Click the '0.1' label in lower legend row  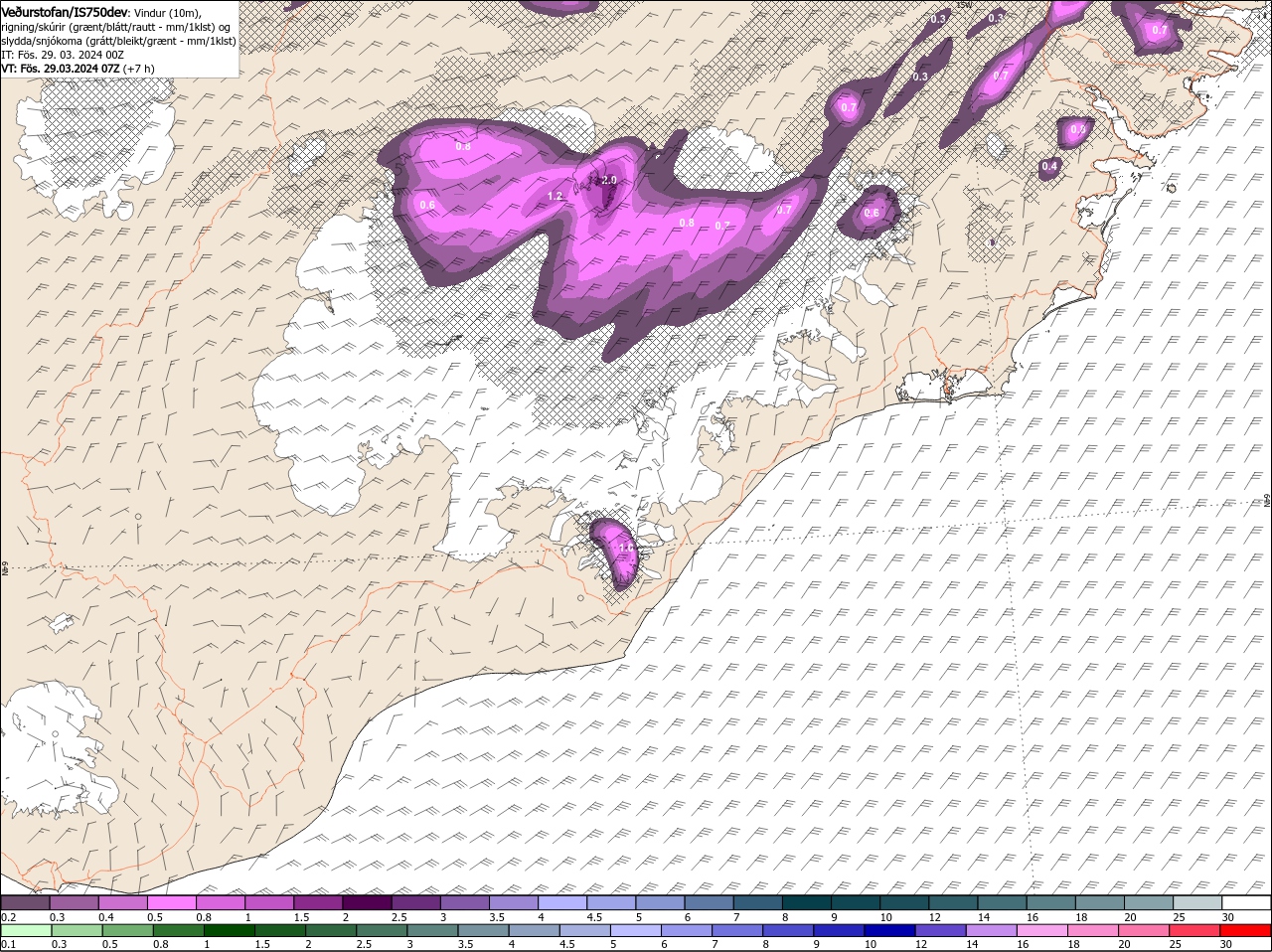8,945
